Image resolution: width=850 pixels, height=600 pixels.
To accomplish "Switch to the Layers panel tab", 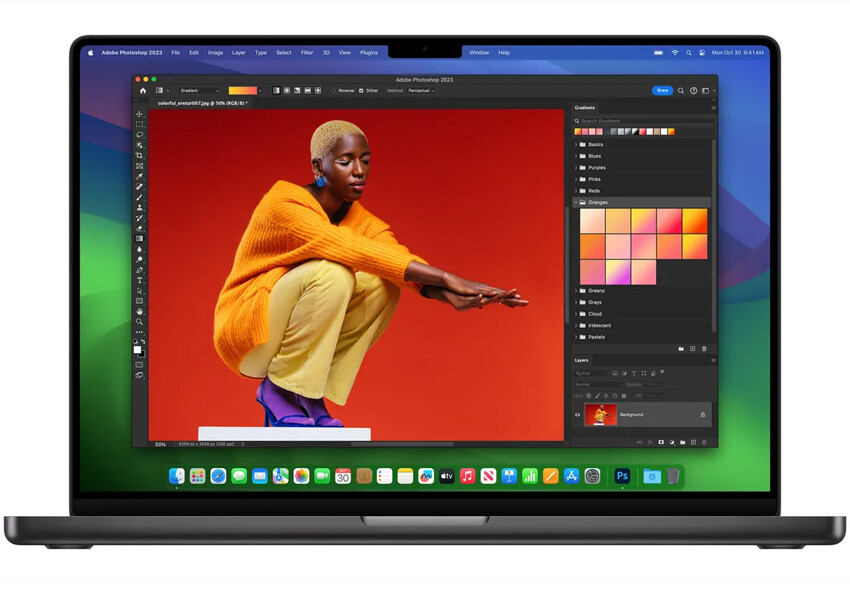I will (582, 360).
